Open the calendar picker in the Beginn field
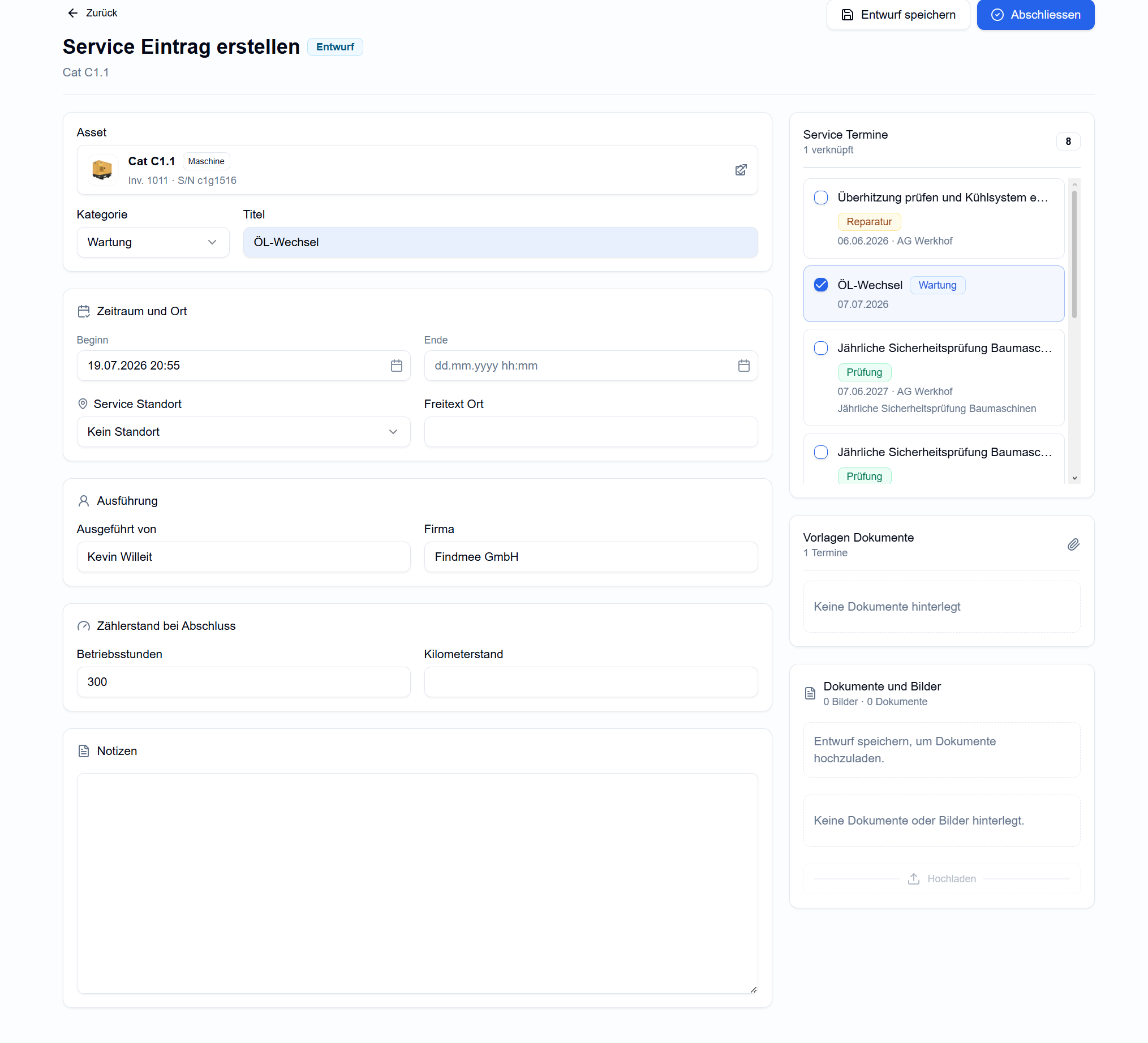Screen dimensions: 1148x1043 [x=396, y=366]
